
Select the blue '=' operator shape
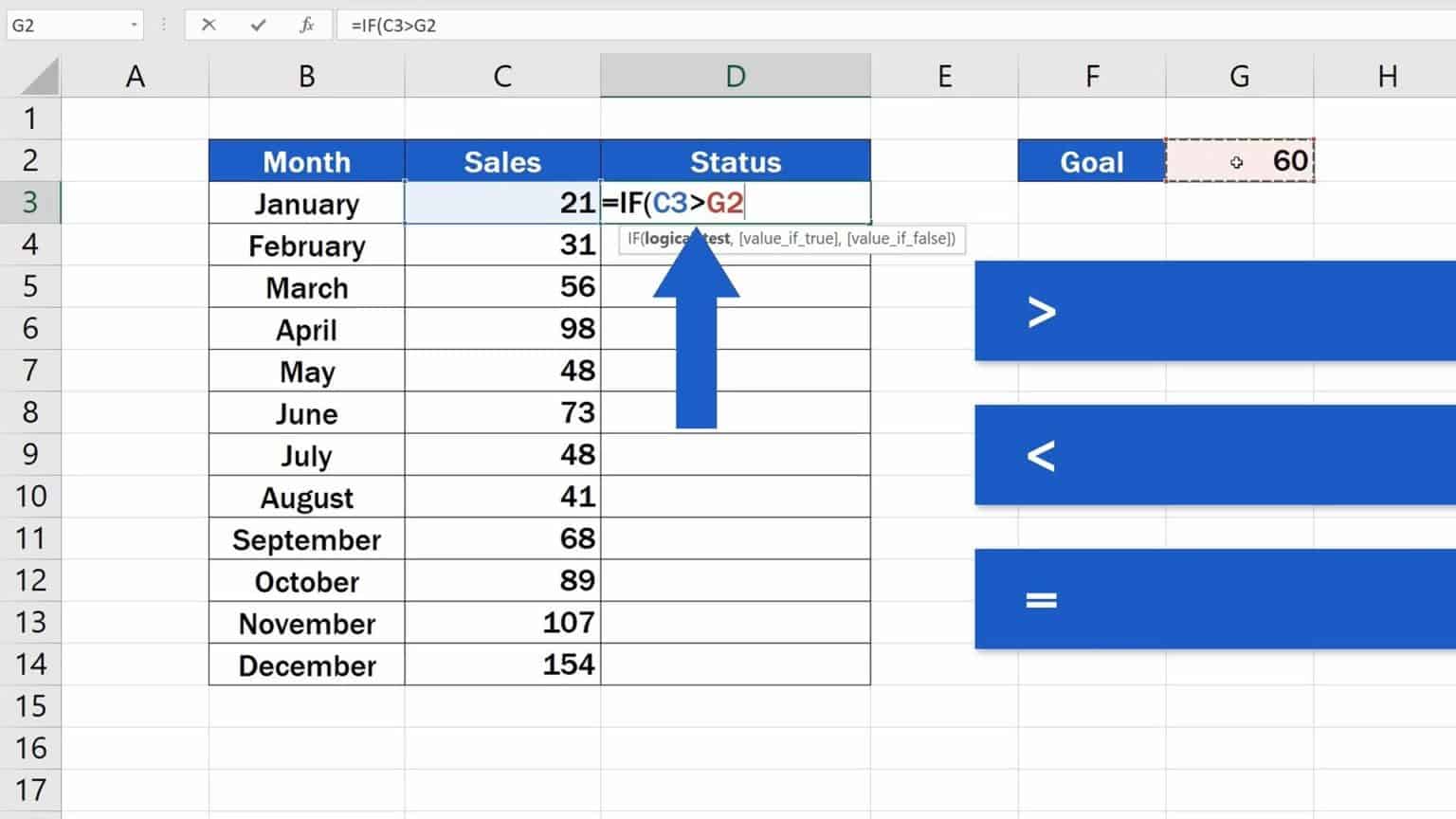(x=1213, y=598)
